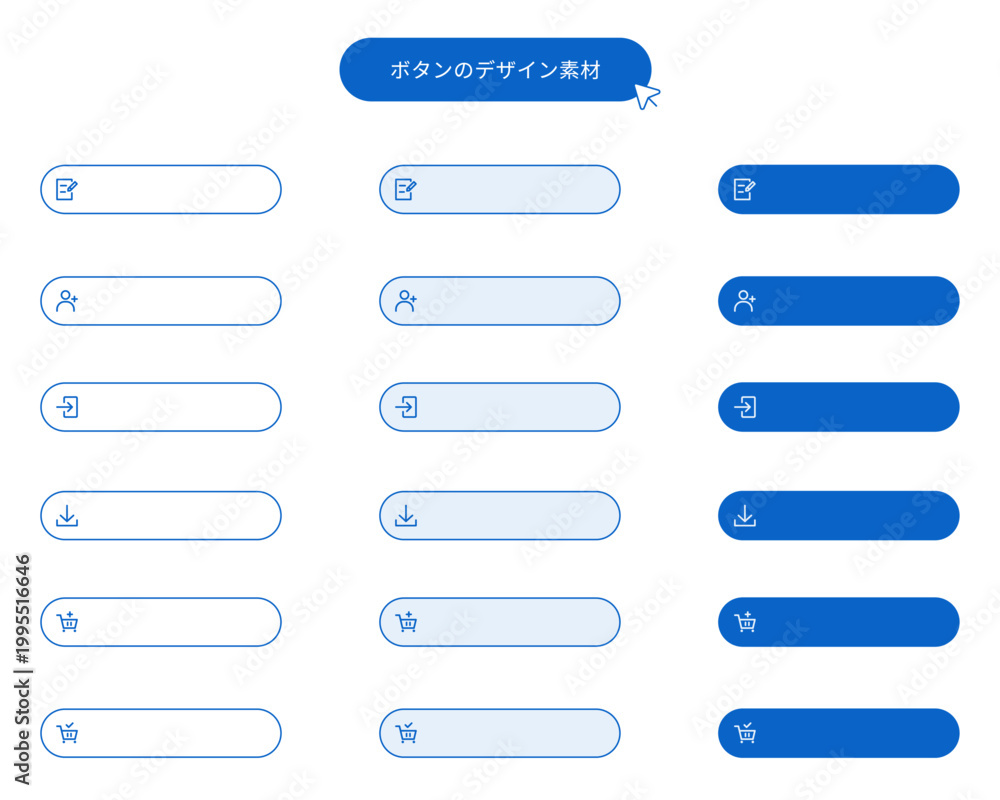This screenshot has width=1000, height=800.
Task: Click the solid blue add-user pill button
Action: [839, 301]
